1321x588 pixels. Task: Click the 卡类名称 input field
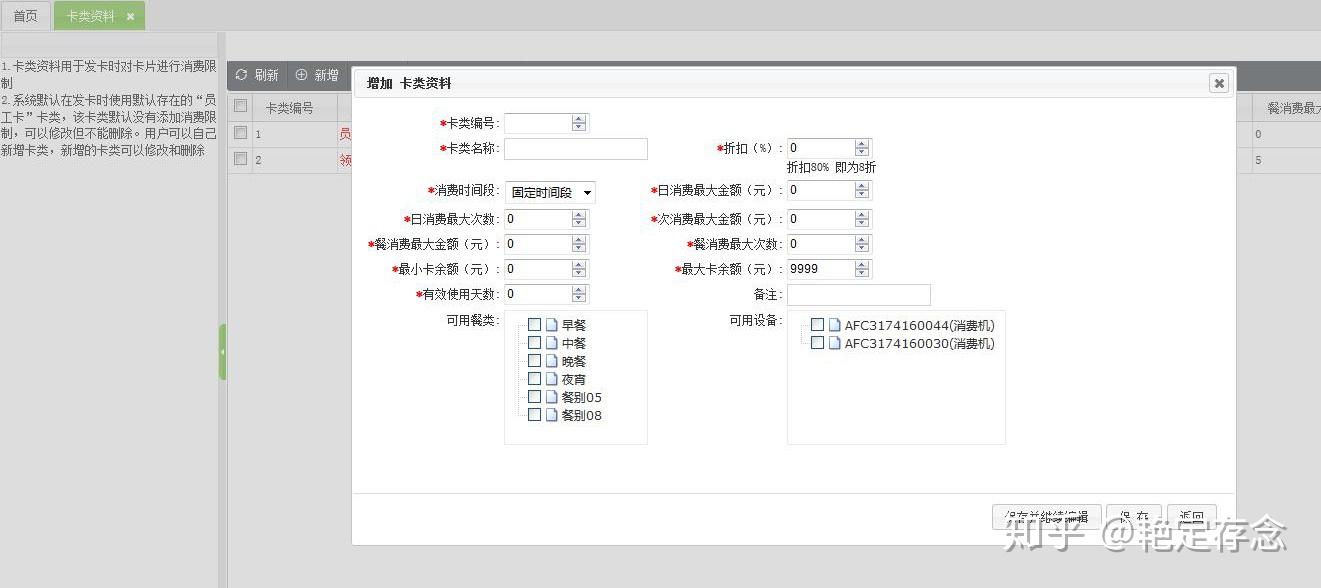pyautogui.click(x=576, y=149)
